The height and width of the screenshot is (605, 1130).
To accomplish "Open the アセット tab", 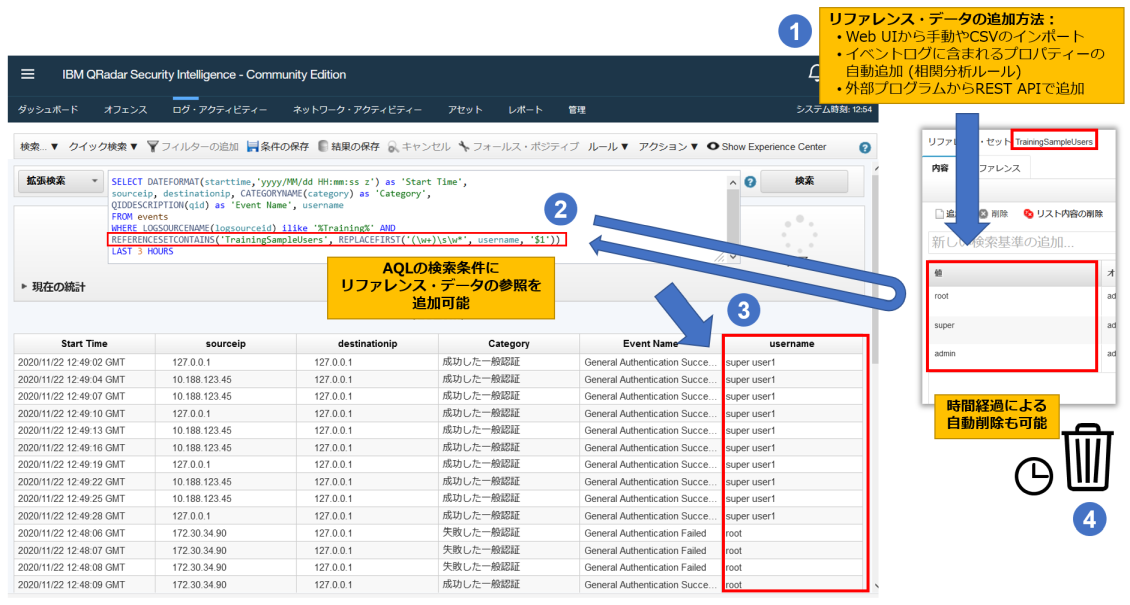I will (x=465, y=109).
